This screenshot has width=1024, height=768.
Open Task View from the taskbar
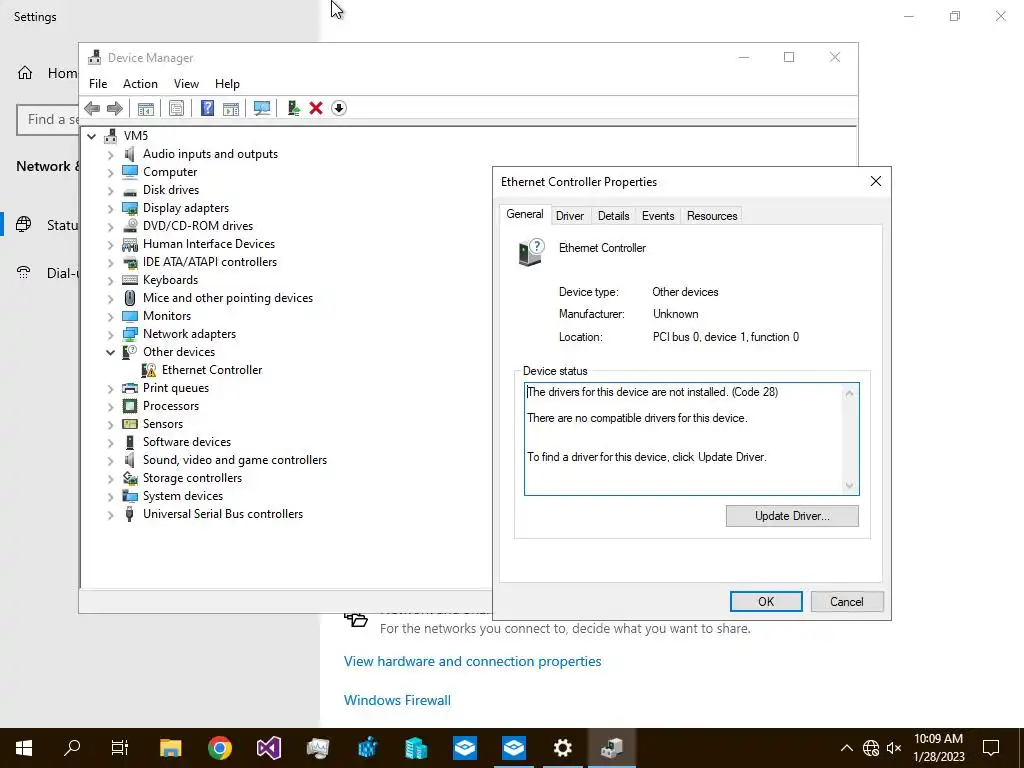coord(120,748)
